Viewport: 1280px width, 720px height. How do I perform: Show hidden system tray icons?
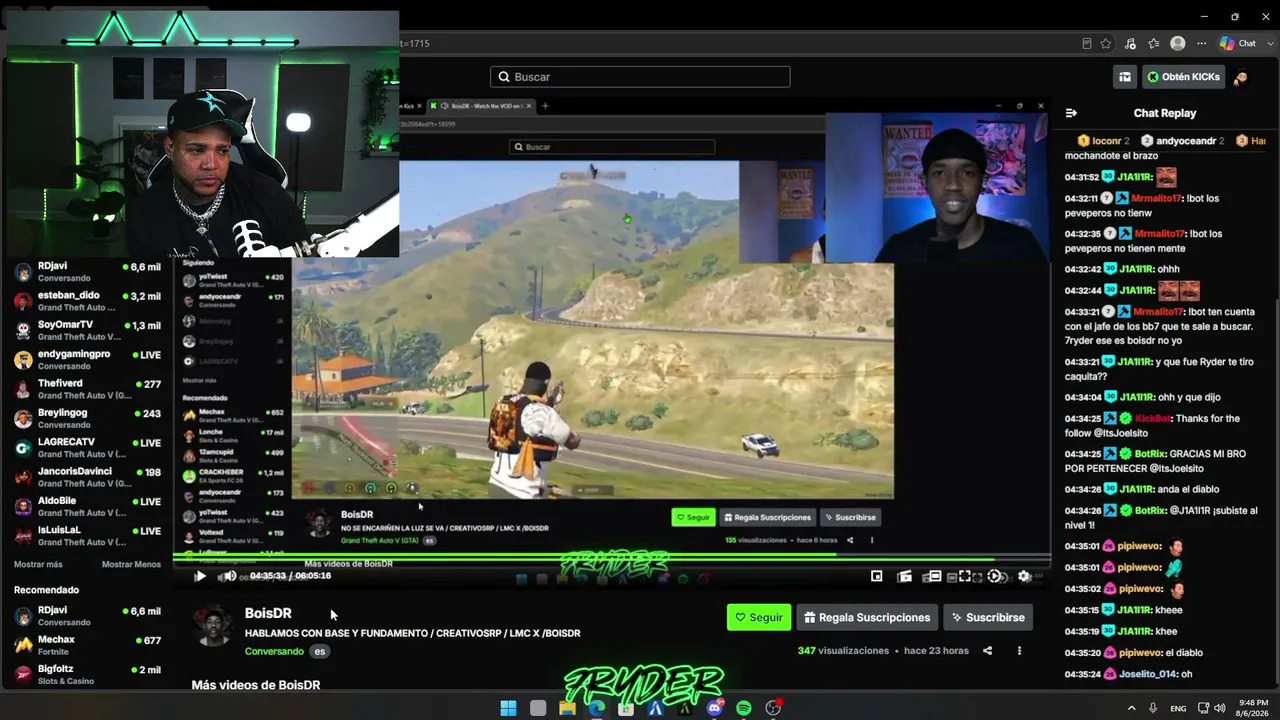1132,708
